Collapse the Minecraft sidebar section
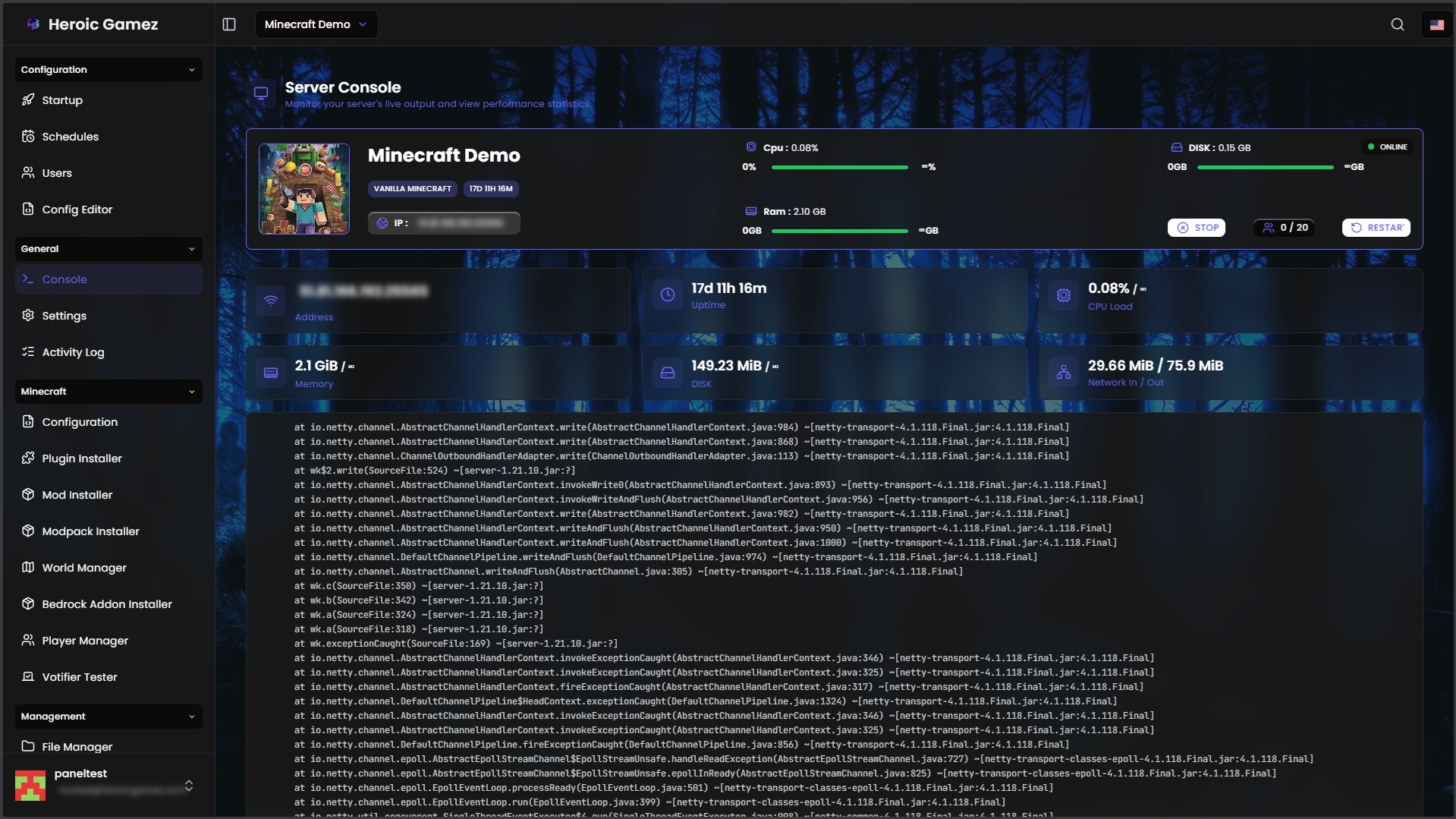 [191, 392]
